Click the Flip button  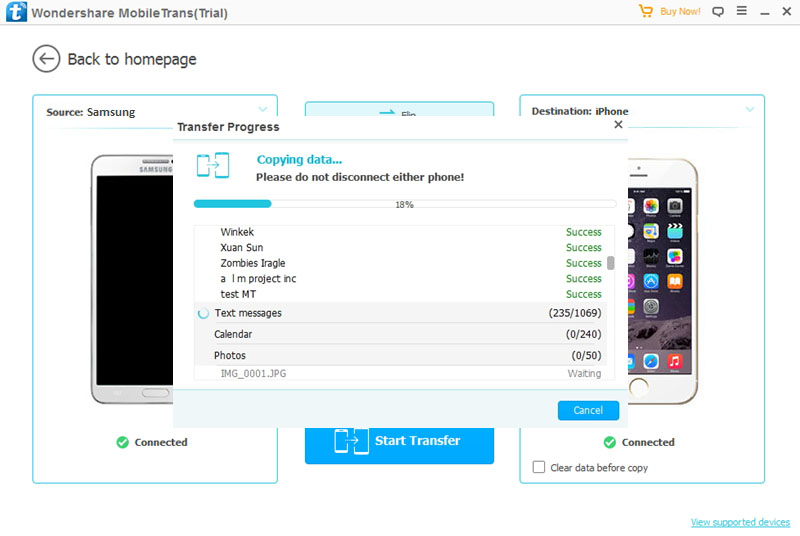point(399,110)
